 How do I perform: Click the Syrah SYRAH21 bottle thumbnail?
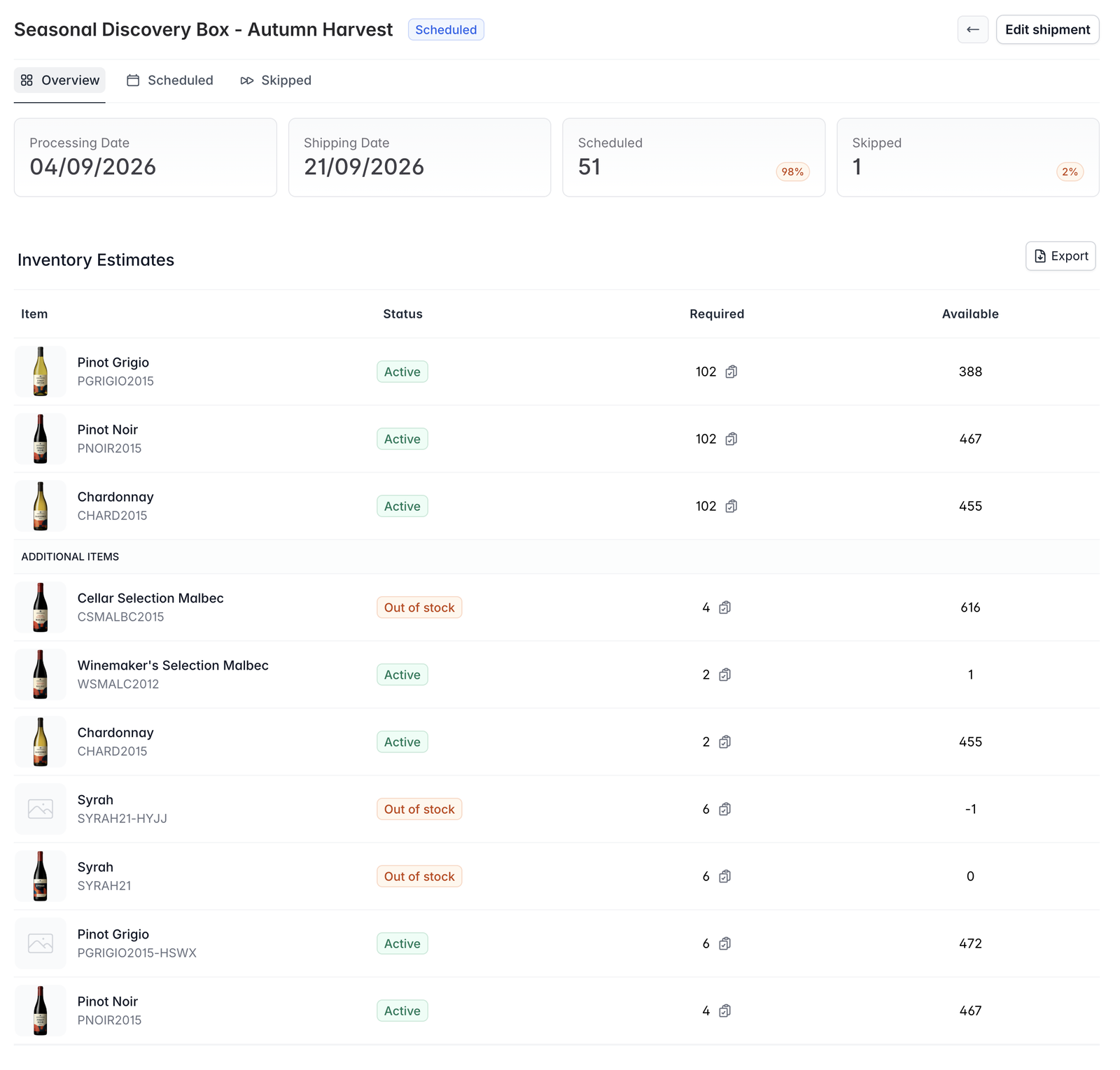[x=41, y=876]
